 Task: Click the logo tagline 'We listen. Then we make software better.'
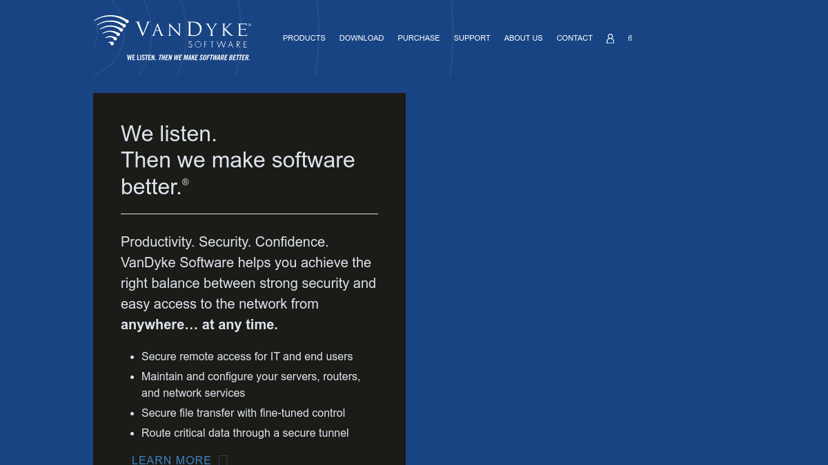click(188, 58)
